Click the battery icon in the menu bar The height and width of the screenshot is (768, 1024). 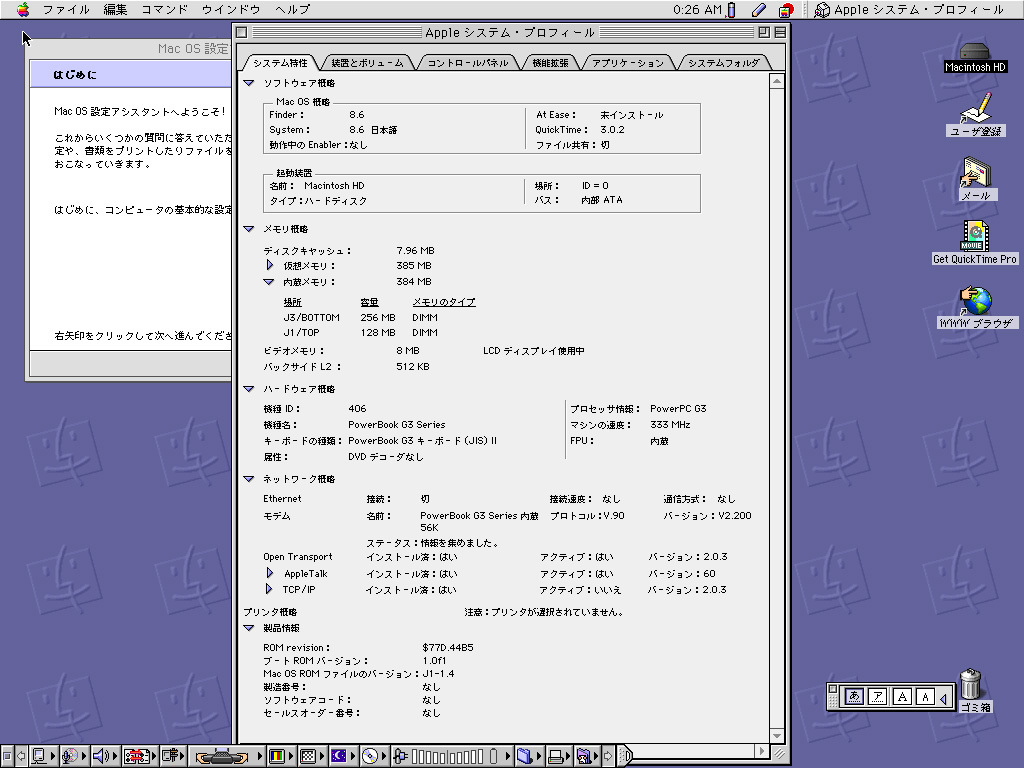[x=731, y=9]
